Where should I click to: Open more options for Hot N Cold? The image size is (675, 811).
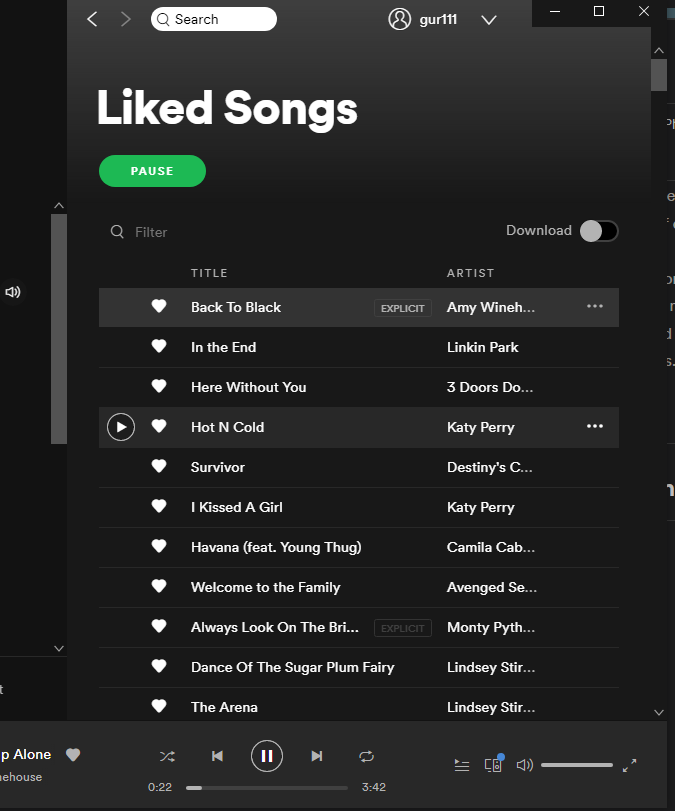[x=595, y=427]
